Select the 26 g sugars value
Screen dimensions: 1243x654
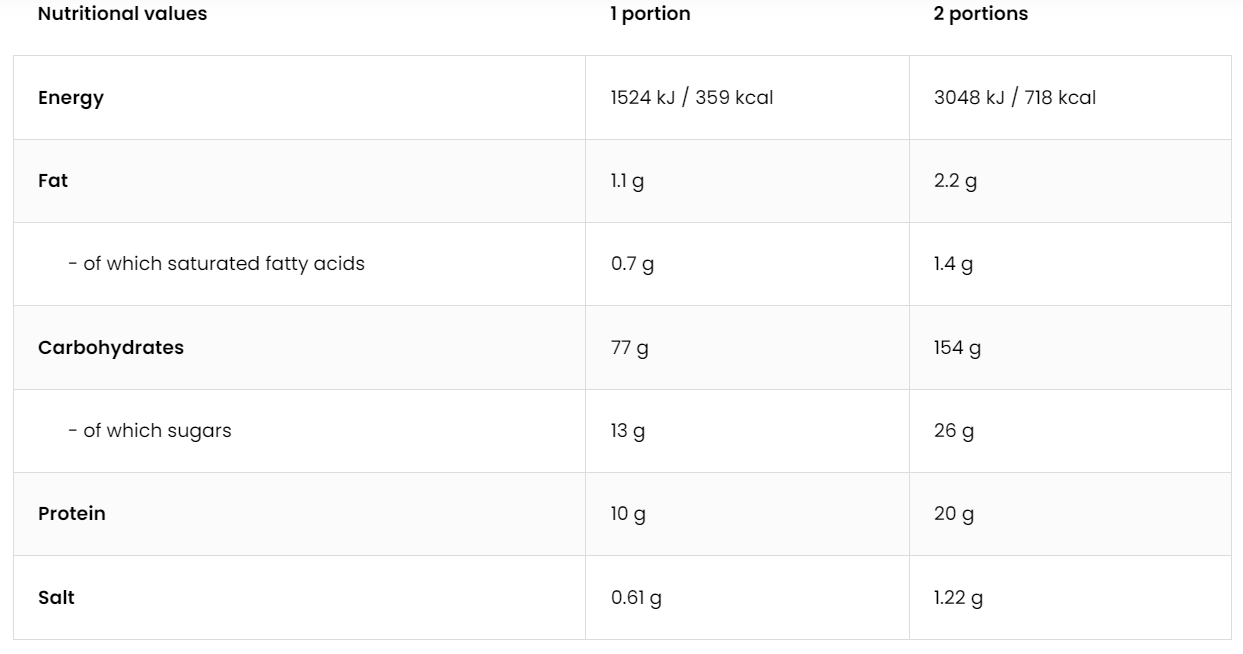(953, 431)
